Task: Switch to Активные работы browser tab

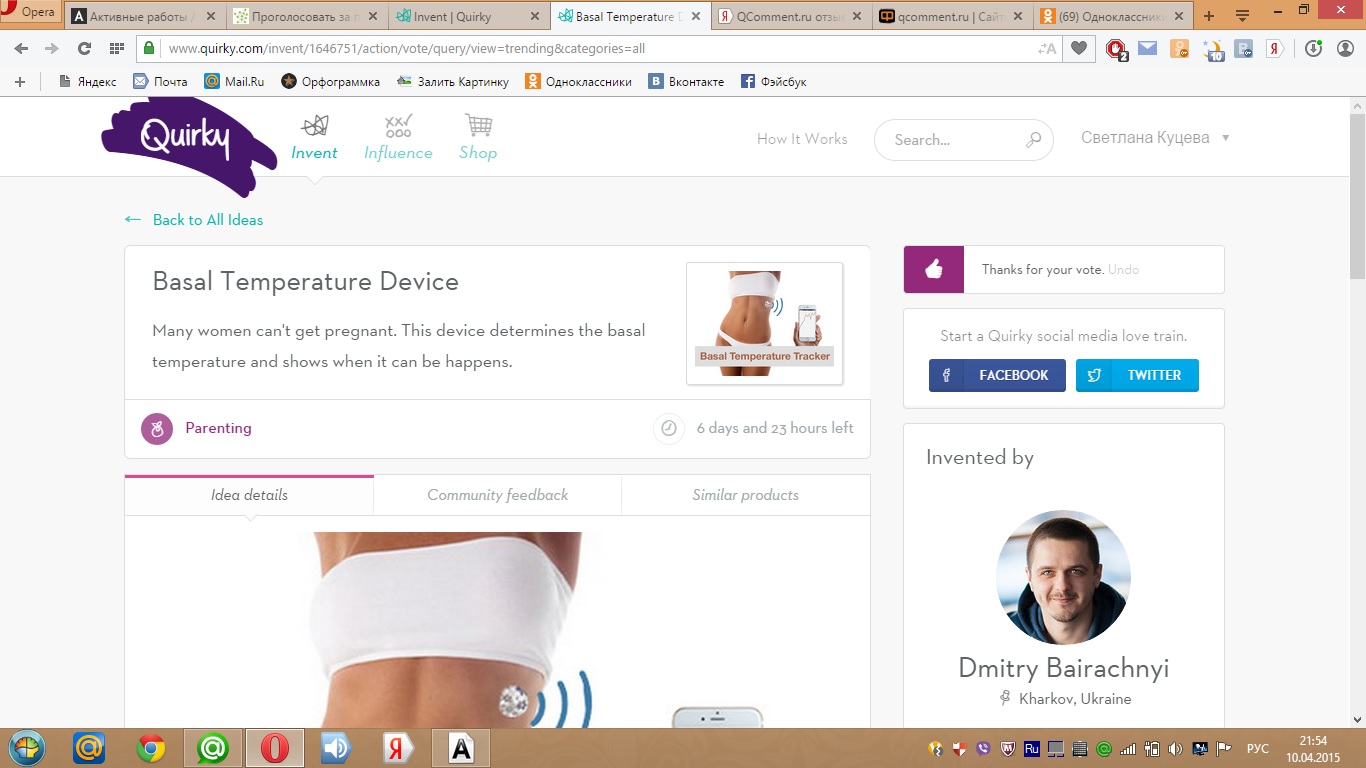Action: click(x=145, y=16)
